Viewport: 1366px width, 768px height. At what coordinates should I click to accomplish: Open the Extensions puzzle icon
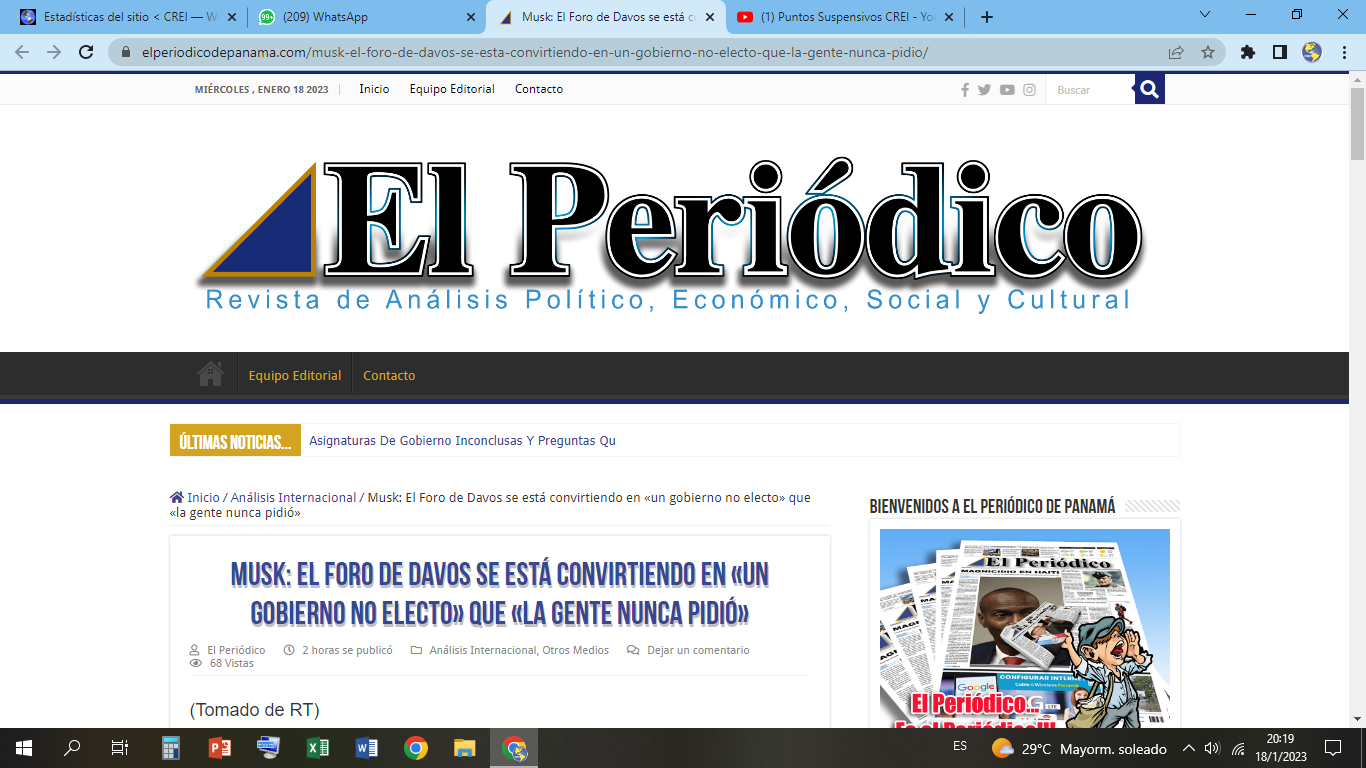1247,52
